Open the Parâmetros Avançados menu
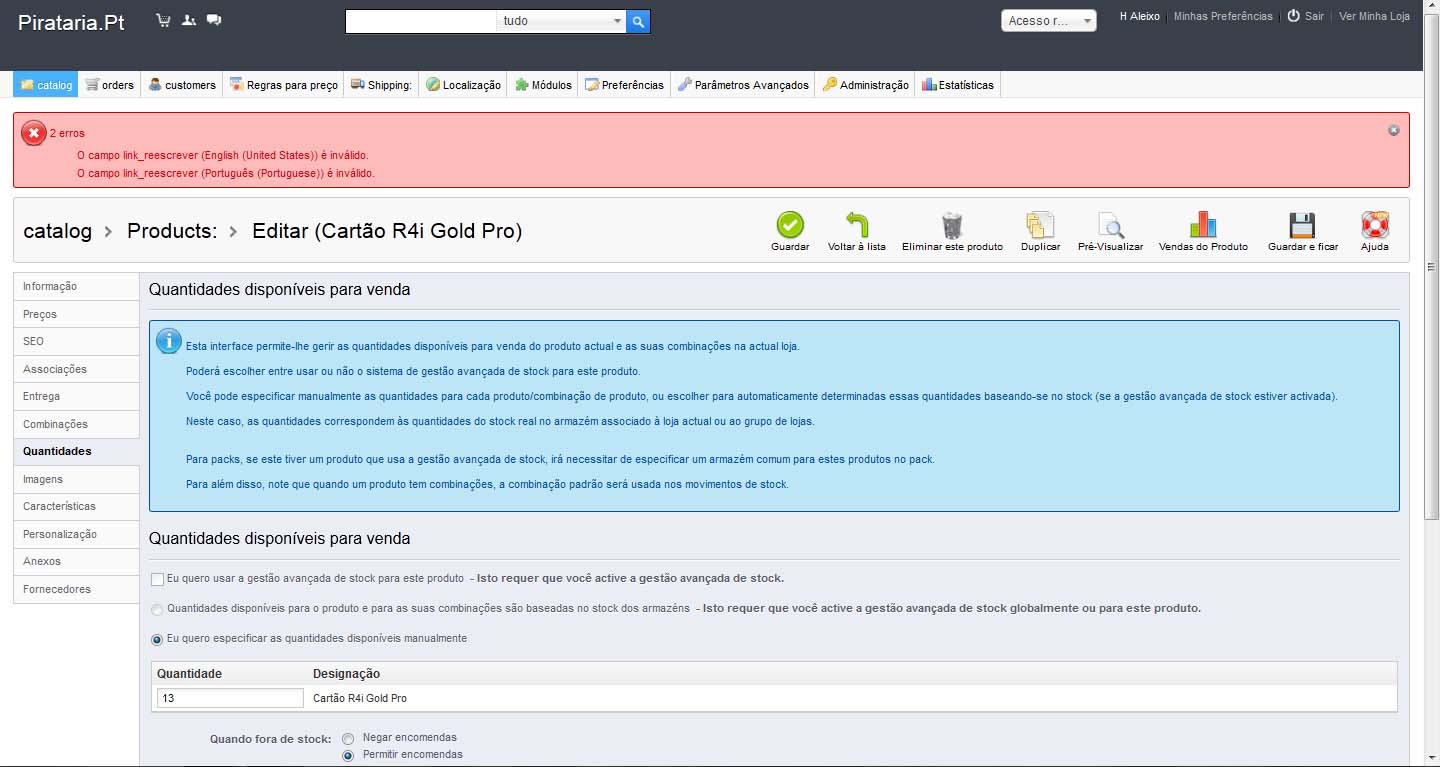The image size is (1440, 767). point(743,85)
